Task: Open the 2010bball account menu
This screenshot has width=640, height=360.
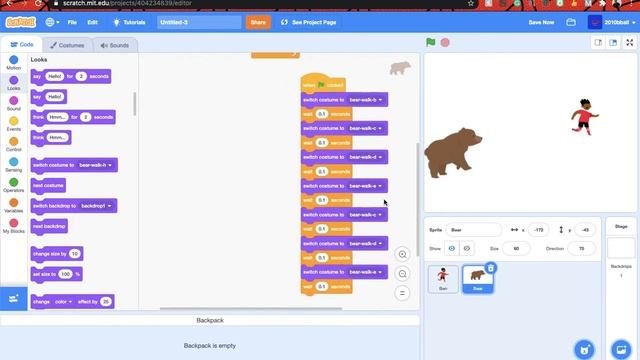Action: tap(611, 22)
